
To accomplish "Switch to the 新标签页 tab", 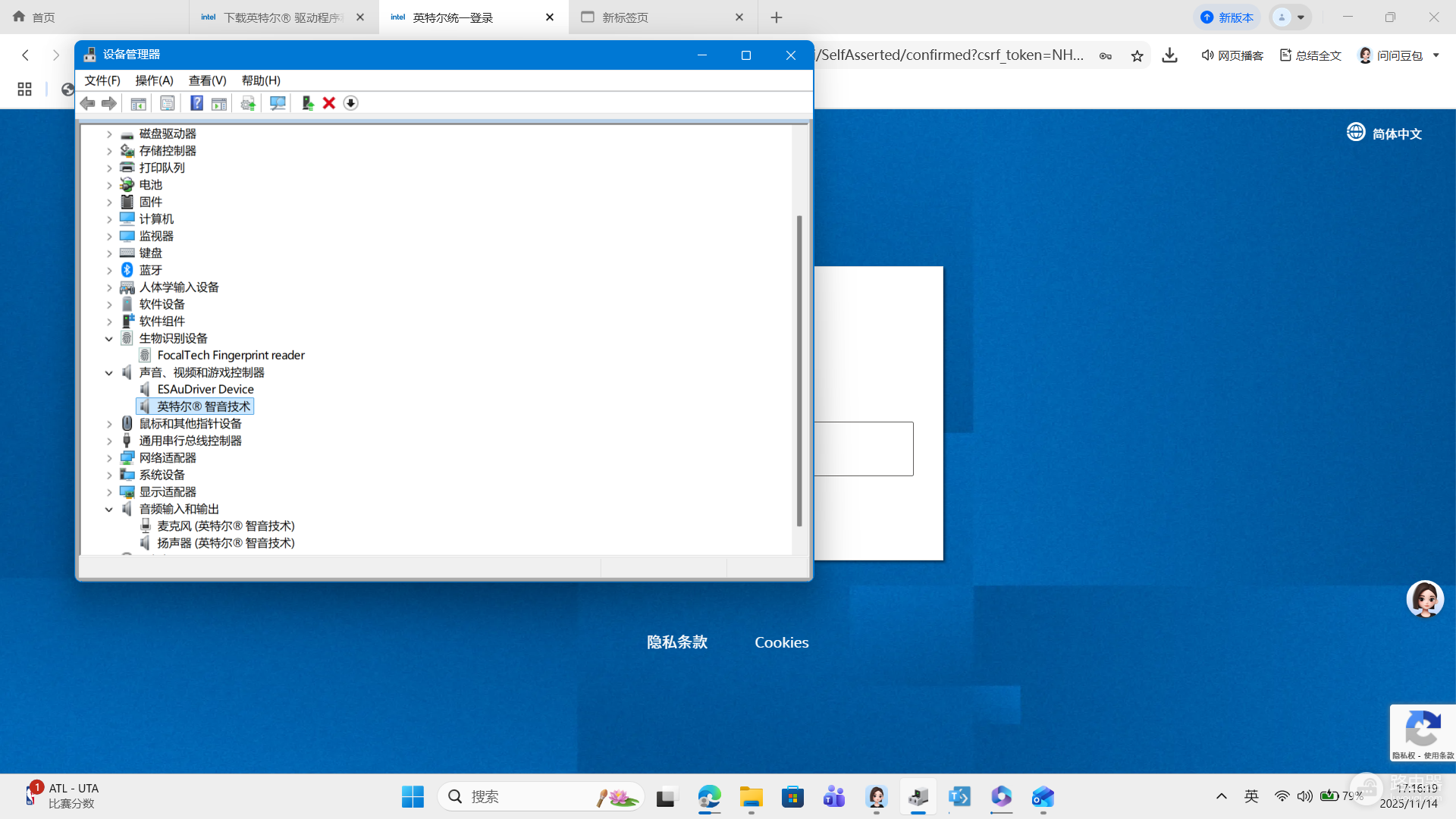I will [663, 17].
